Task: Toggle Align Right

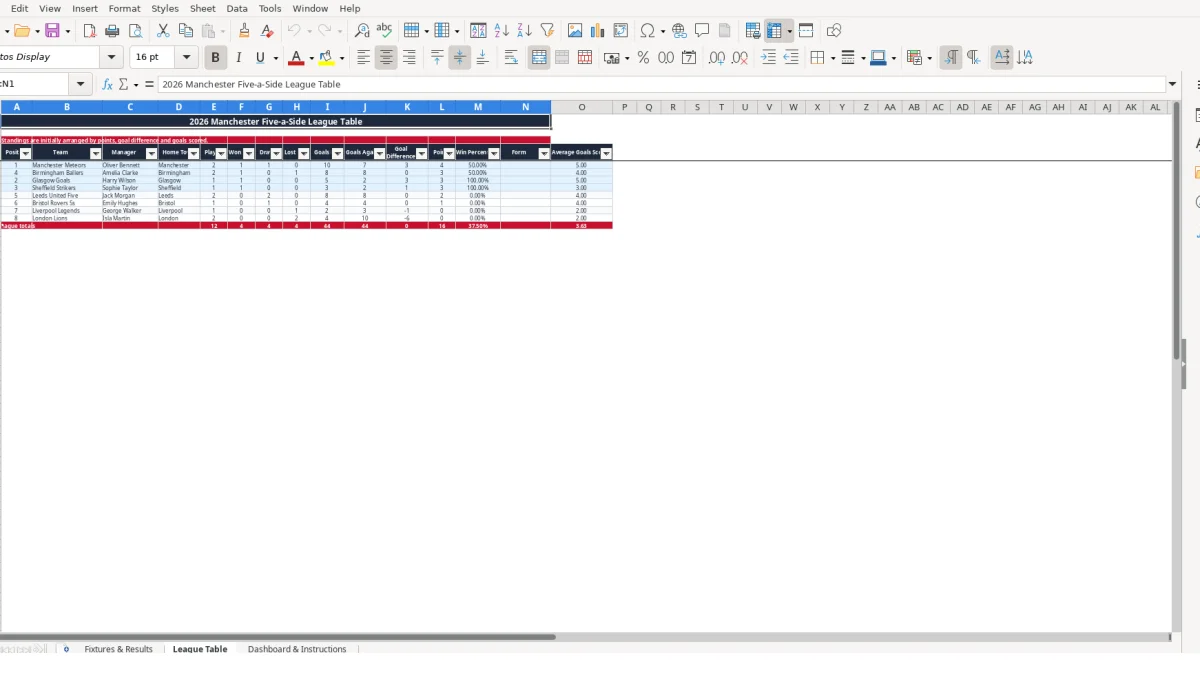Action: tap(409, 58)
